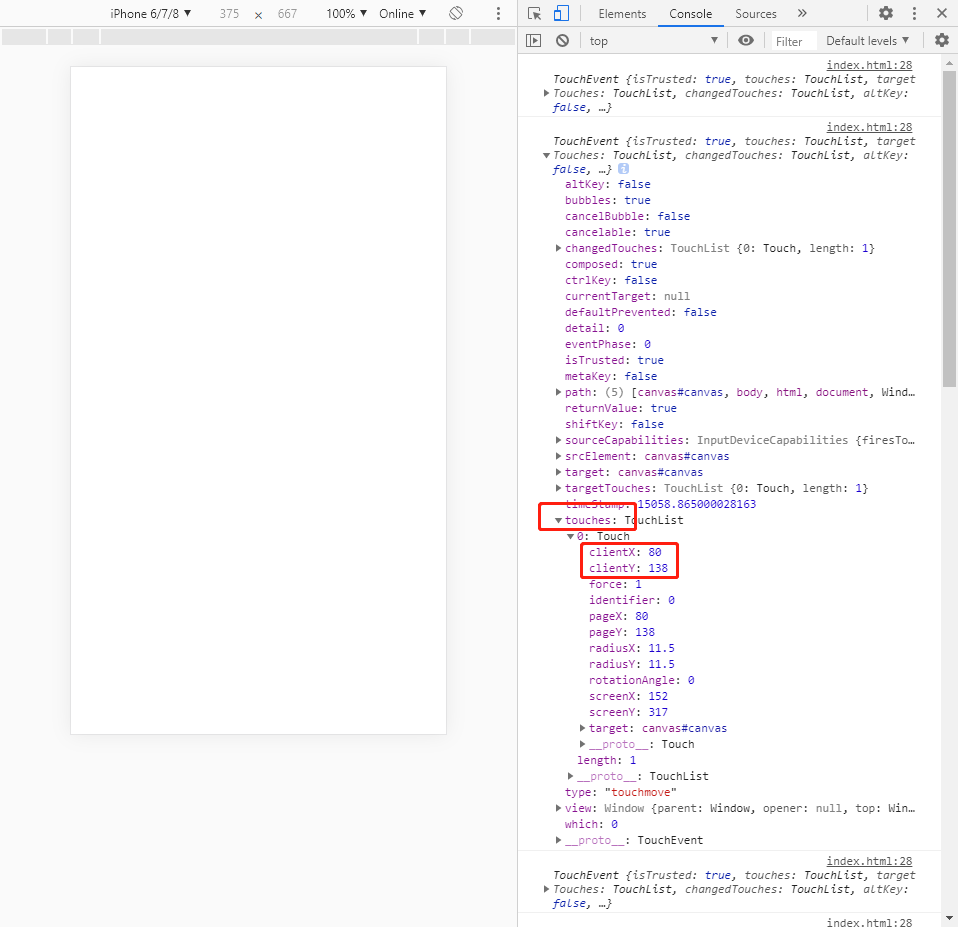The height and width of the screenshot is (927, 958).
Task: Expand the first collapsed TouchEvent log
Action: (x=547, y=93)
